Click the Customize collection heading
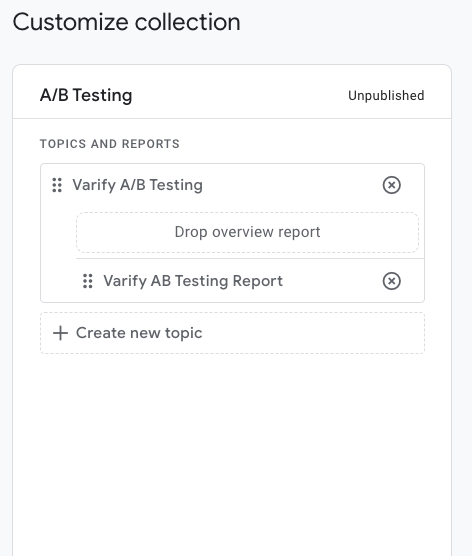This screenshot has width=472, height=556. pyautogui.click(x=127, y=22)
